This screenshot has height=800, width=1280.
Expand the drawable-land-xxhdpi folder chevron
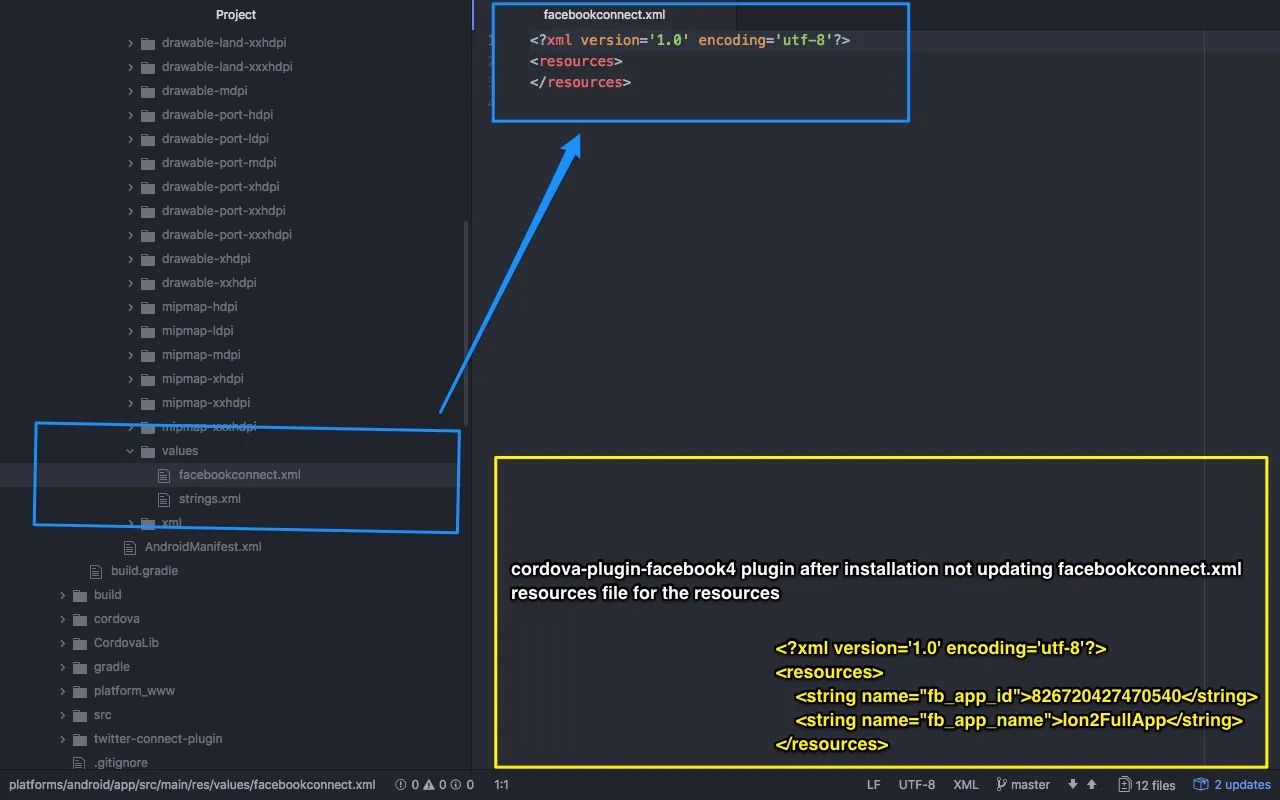tap(130, 43)
